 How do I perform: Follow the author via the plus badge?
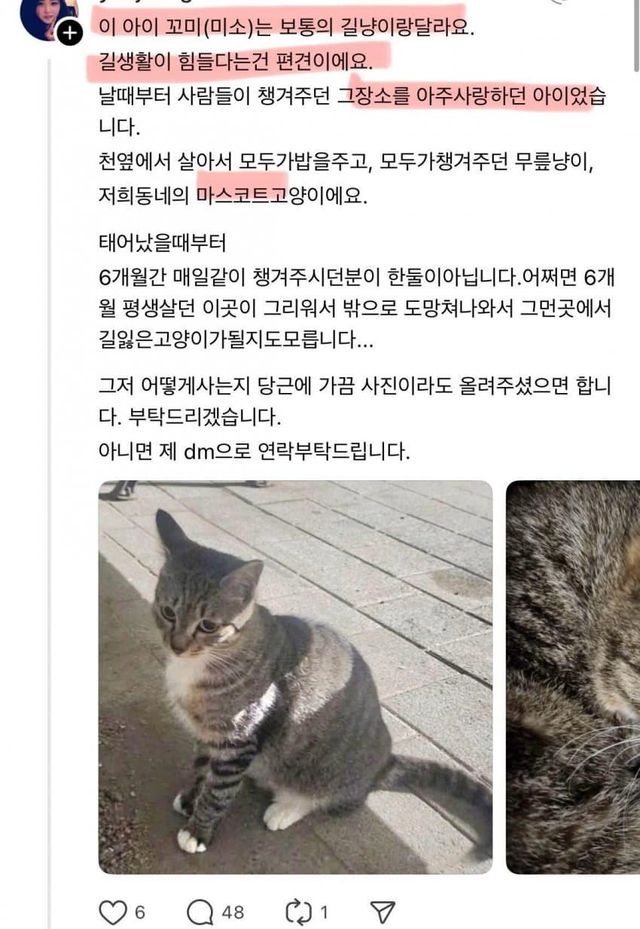pyautogui.click(x=70, y=33)
